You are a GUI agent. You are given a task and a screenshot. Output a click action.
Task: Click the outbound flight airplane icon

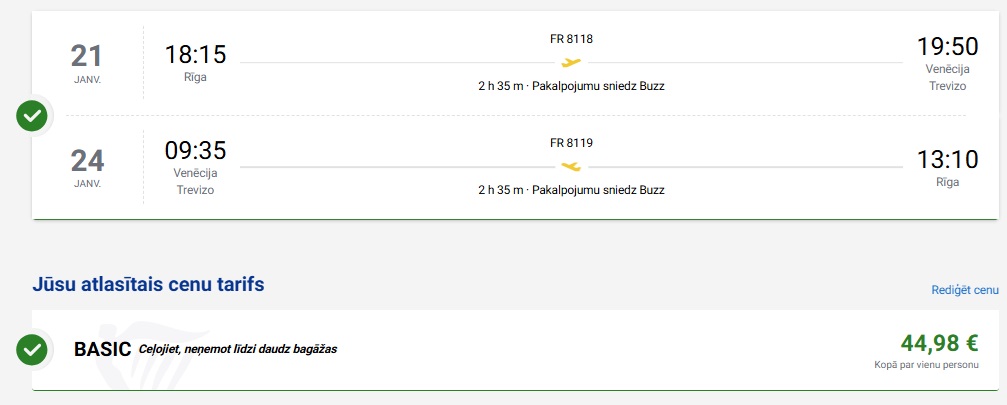click(x=571, y=63)
